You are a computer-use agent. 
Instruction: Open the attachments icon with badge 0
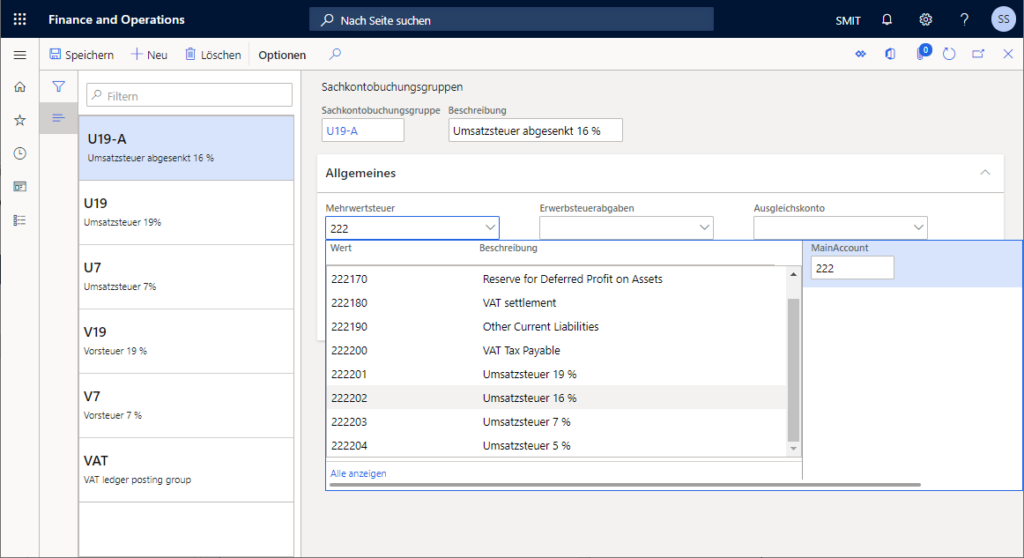[922, 53]
